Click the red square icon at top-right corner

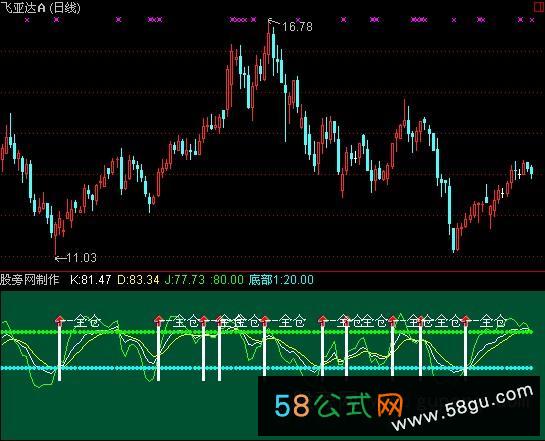point(540,7)
